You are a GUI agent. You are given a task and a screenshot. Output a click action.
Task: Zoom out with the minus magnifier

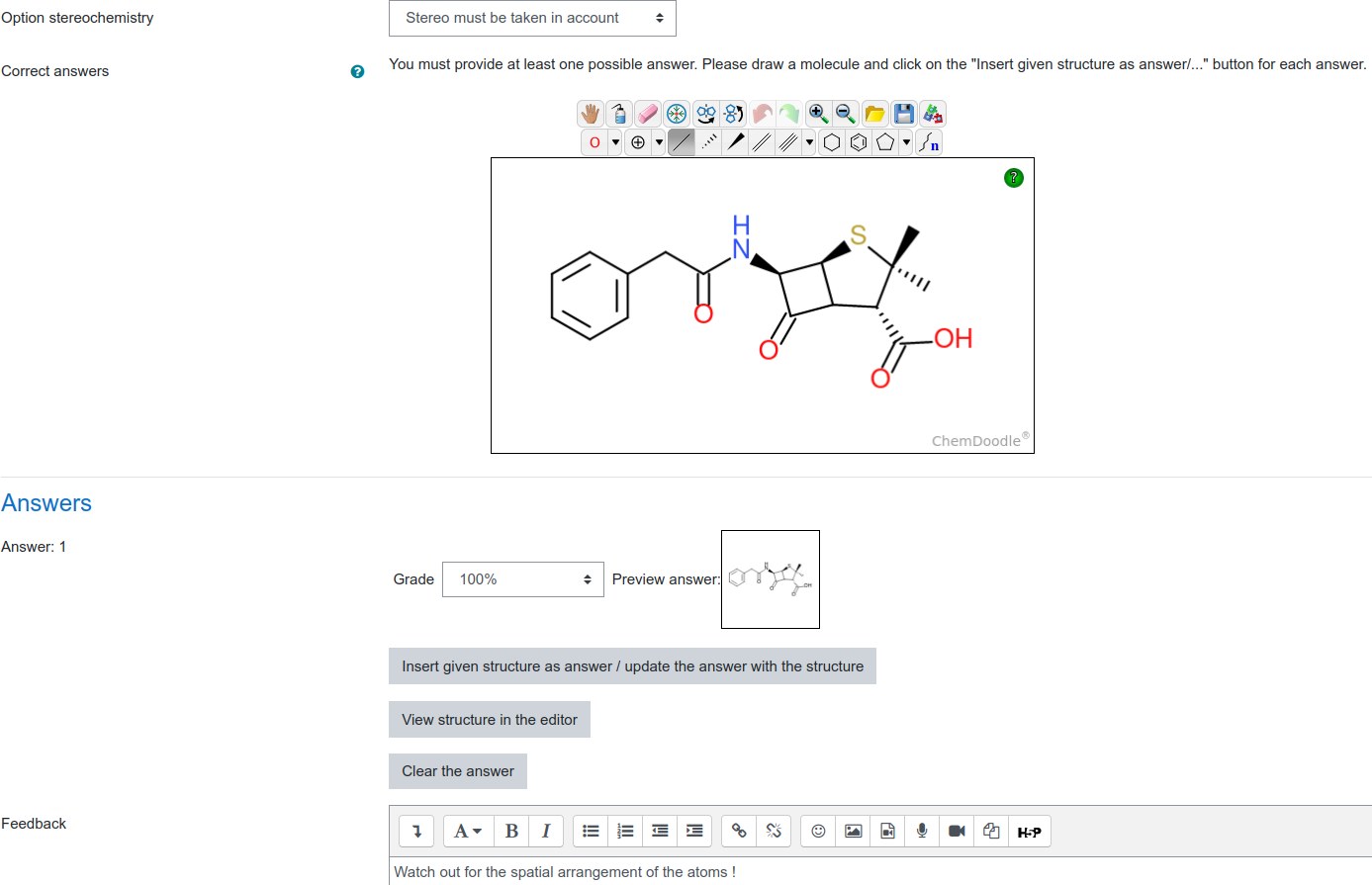pos(846,114)
